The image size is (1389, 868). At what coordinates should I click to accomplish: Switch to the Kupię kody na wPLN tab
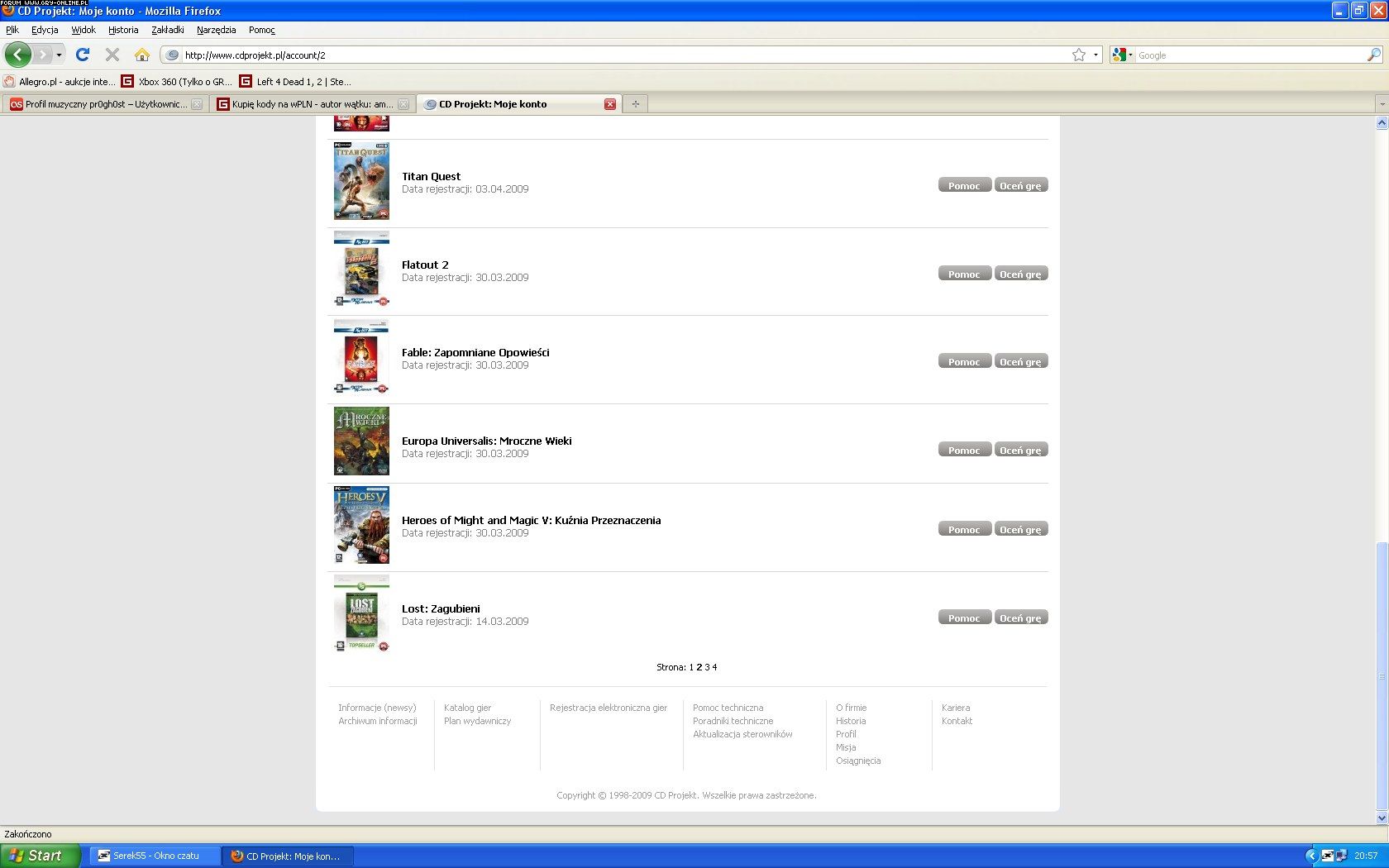coord(312,104)
